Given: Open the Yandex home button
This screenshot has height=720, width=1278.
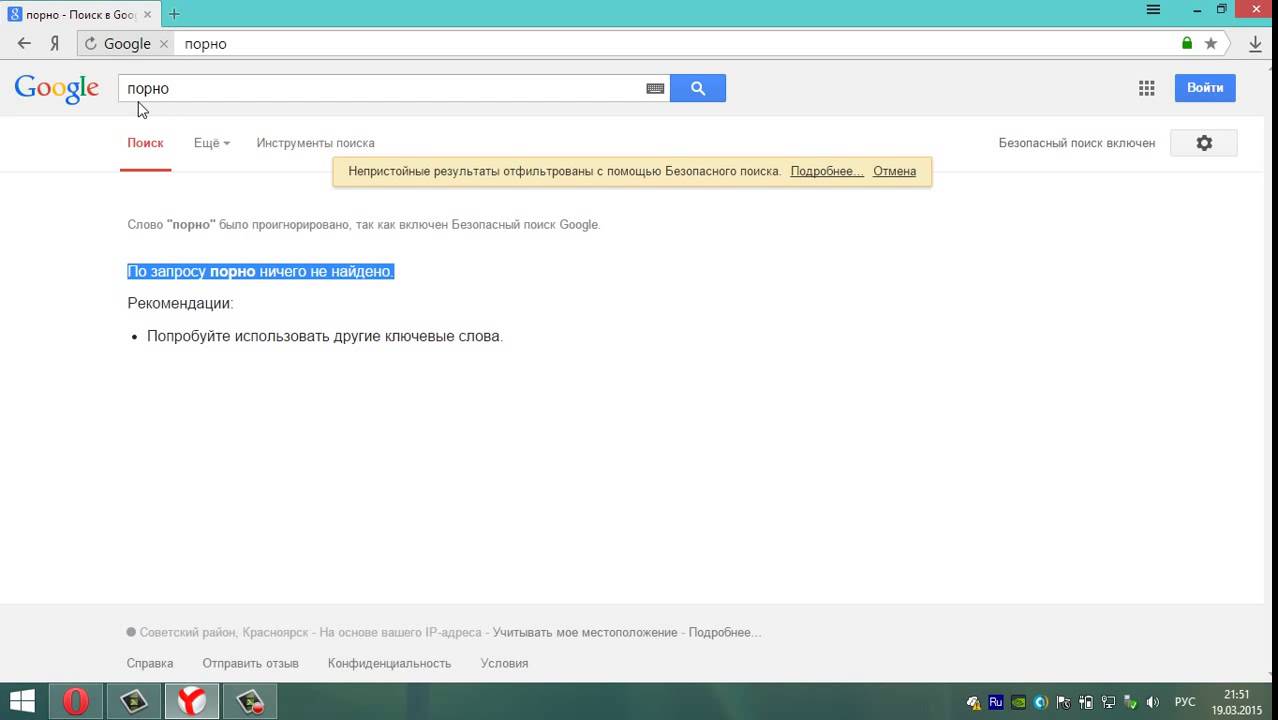Looking at the screenshot, I should coord(55,43).
